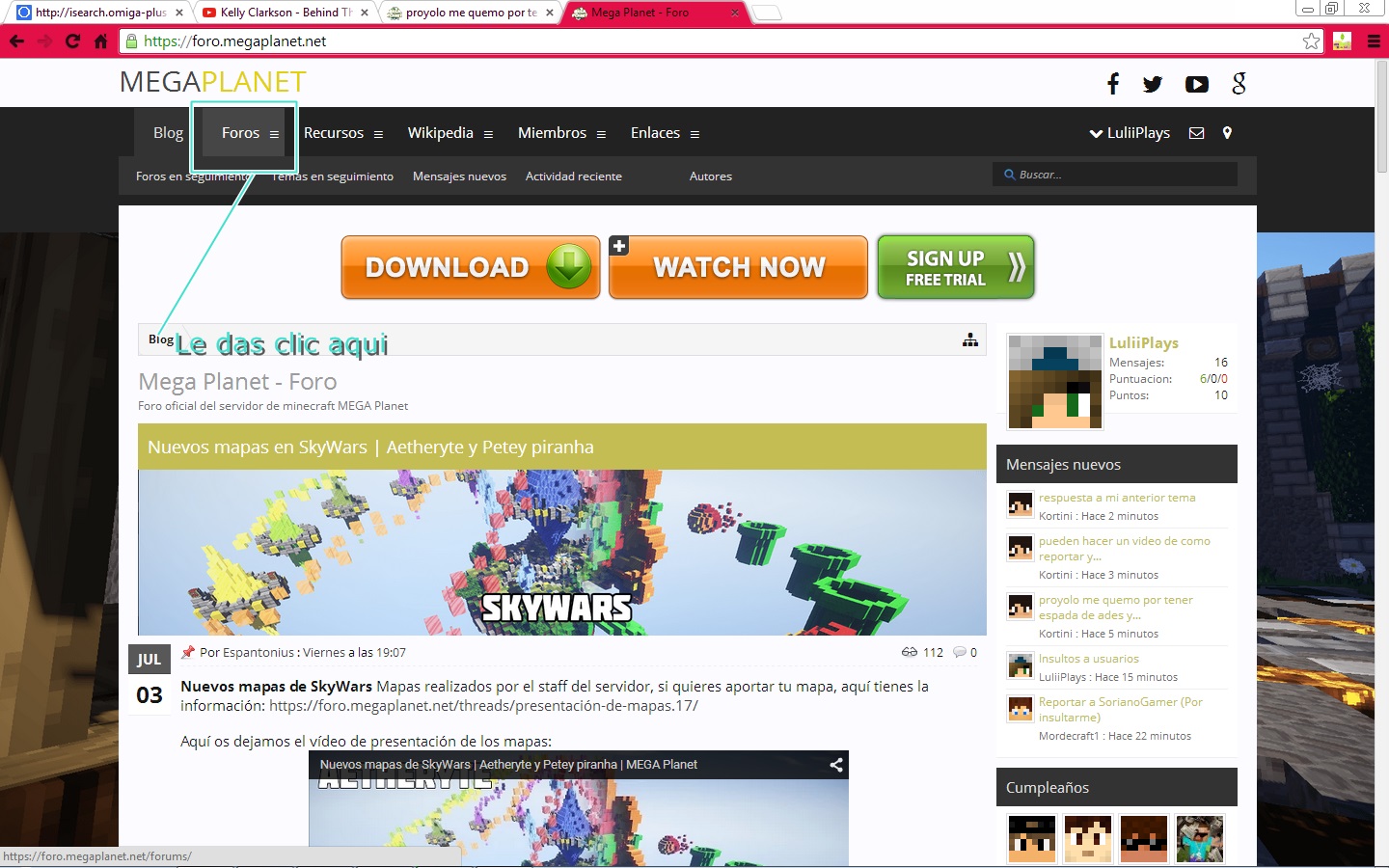The height and width of the screenshot is (868, 1389).
Task: Click the last birthday avatar under Cumpleaños
Action: click(x=1199, y=838)
